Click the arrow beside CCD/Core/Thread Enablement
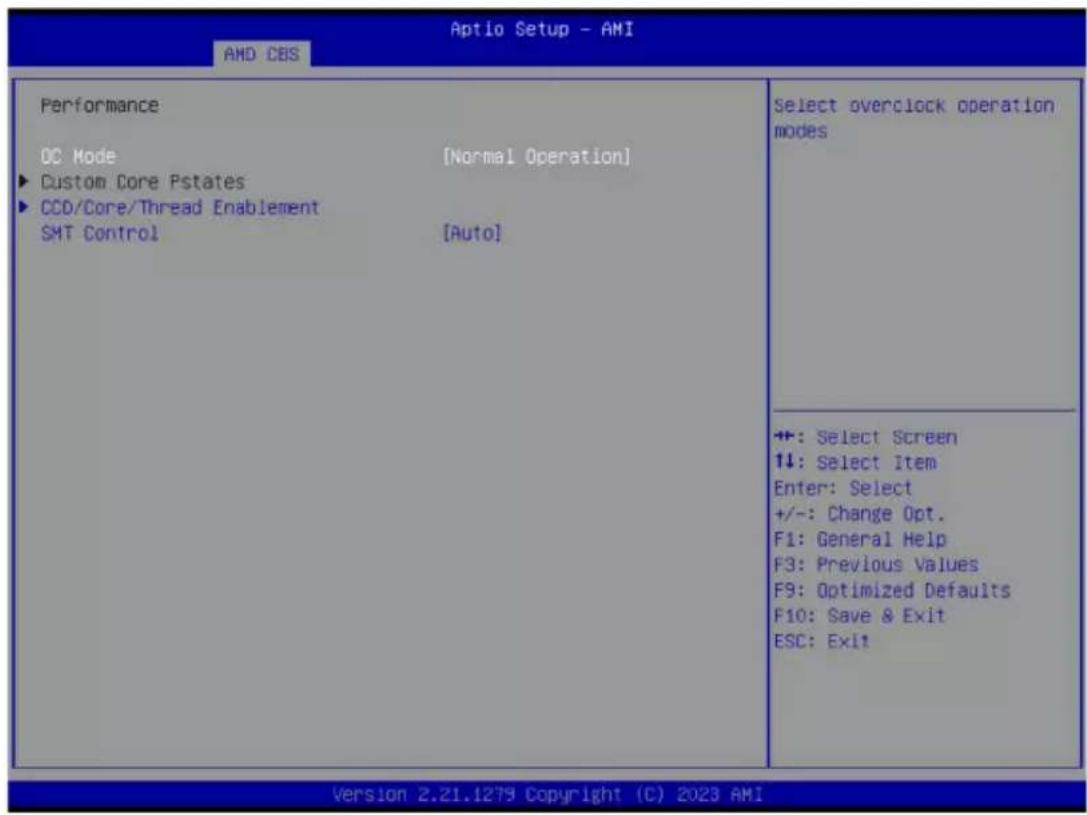The height and width of the screenshot is (815, 1087). click(x=26, y=207)
